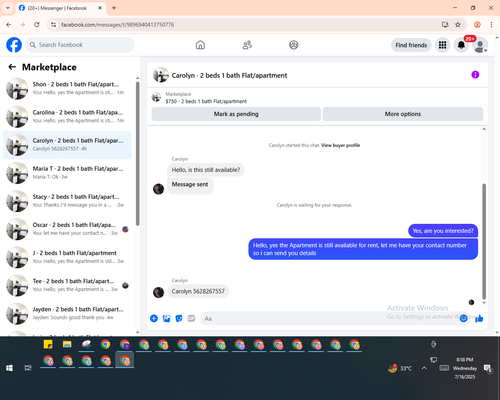500x400 pixels.
Task: Send a thumbs-up like
Action: coord(479,318)
